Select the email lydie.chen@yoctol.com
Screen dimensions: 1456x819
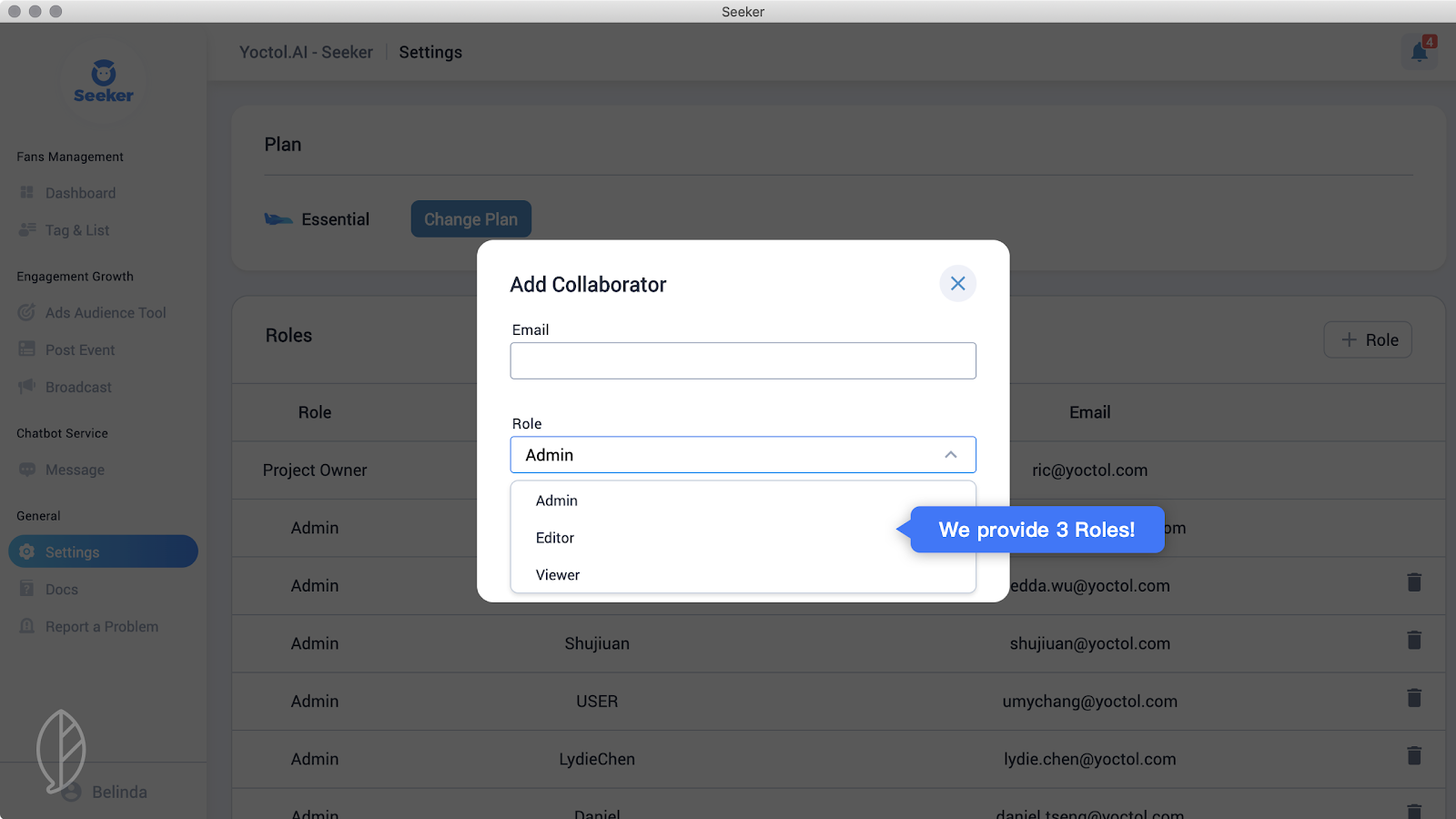pyautogui.click(x=1089, y=759)
